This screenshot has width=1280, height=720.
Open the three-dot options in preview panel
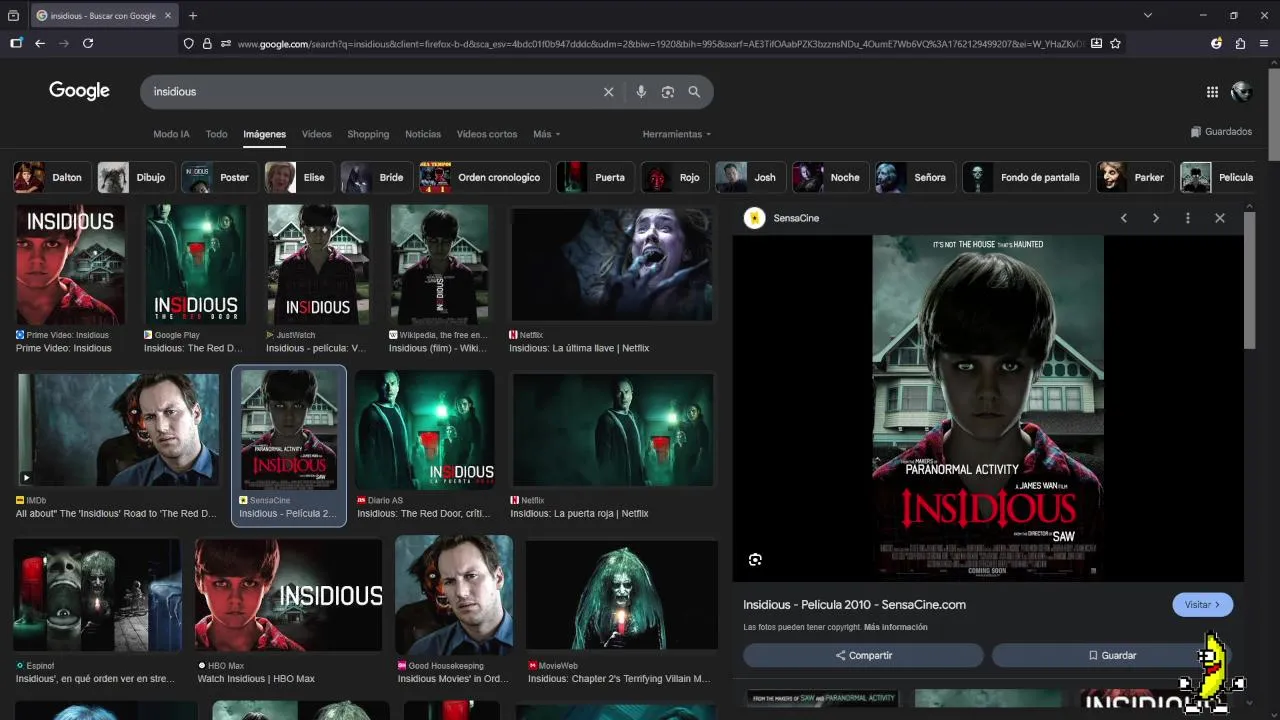(x=1188, y=218)
